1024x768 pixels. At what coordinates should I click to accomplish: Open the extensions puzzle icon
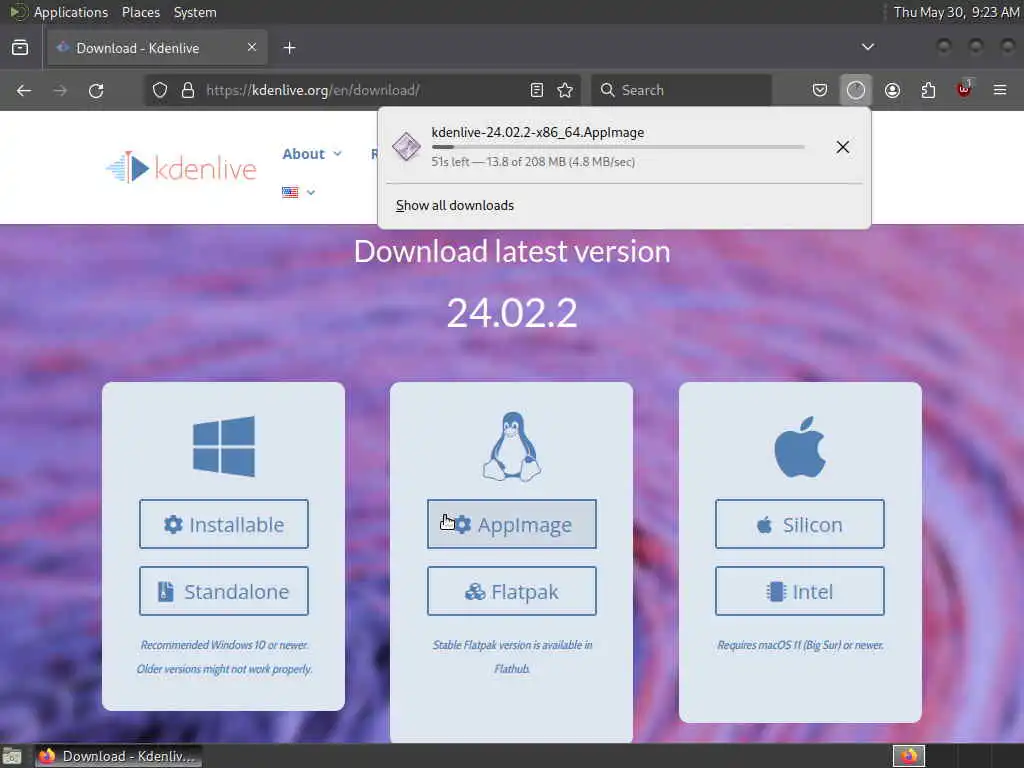coord(928,90)
